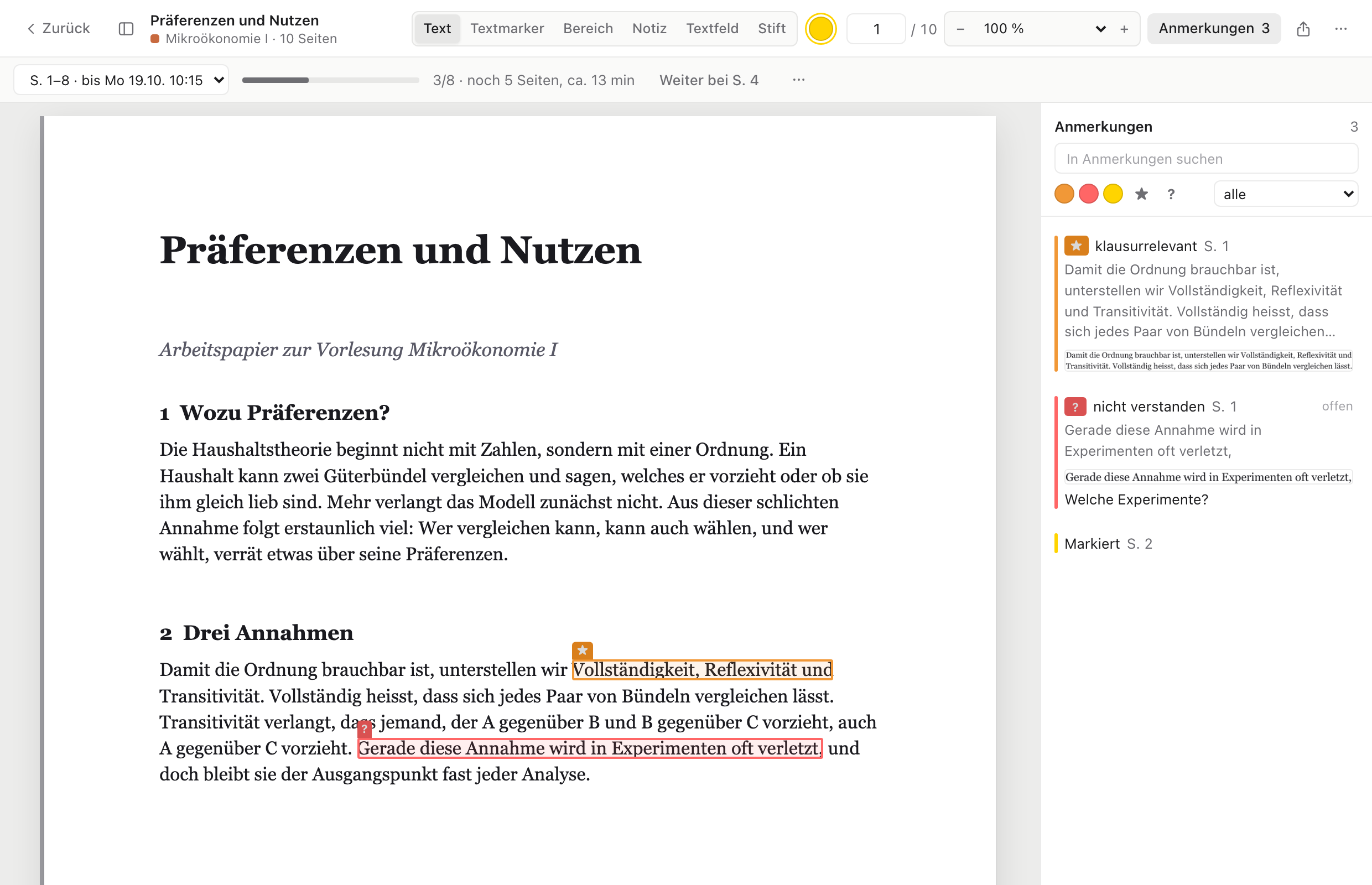Filter annotations by star tag

click(x=1141, y=194)
